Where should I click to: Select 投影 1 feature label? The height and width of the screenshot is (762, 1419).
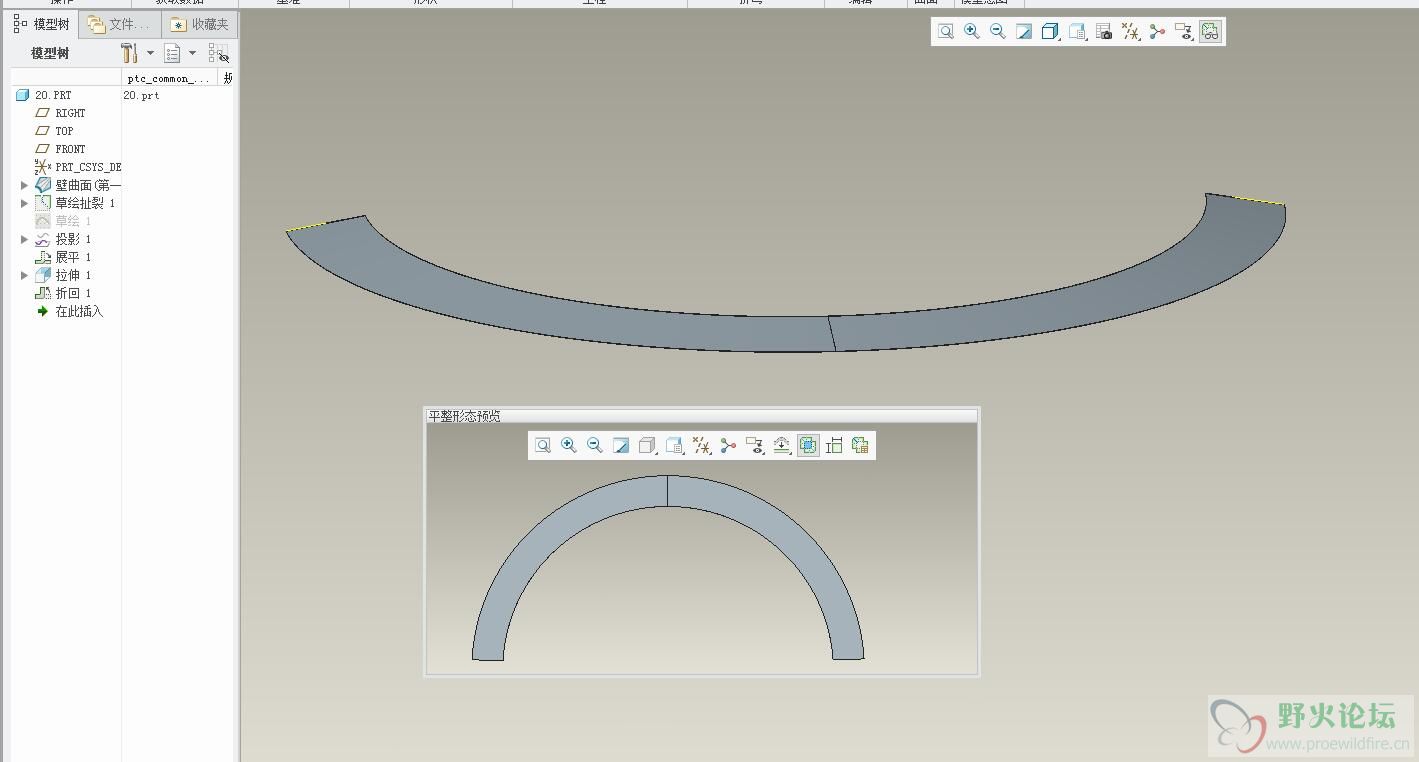(x=73, y=239)
